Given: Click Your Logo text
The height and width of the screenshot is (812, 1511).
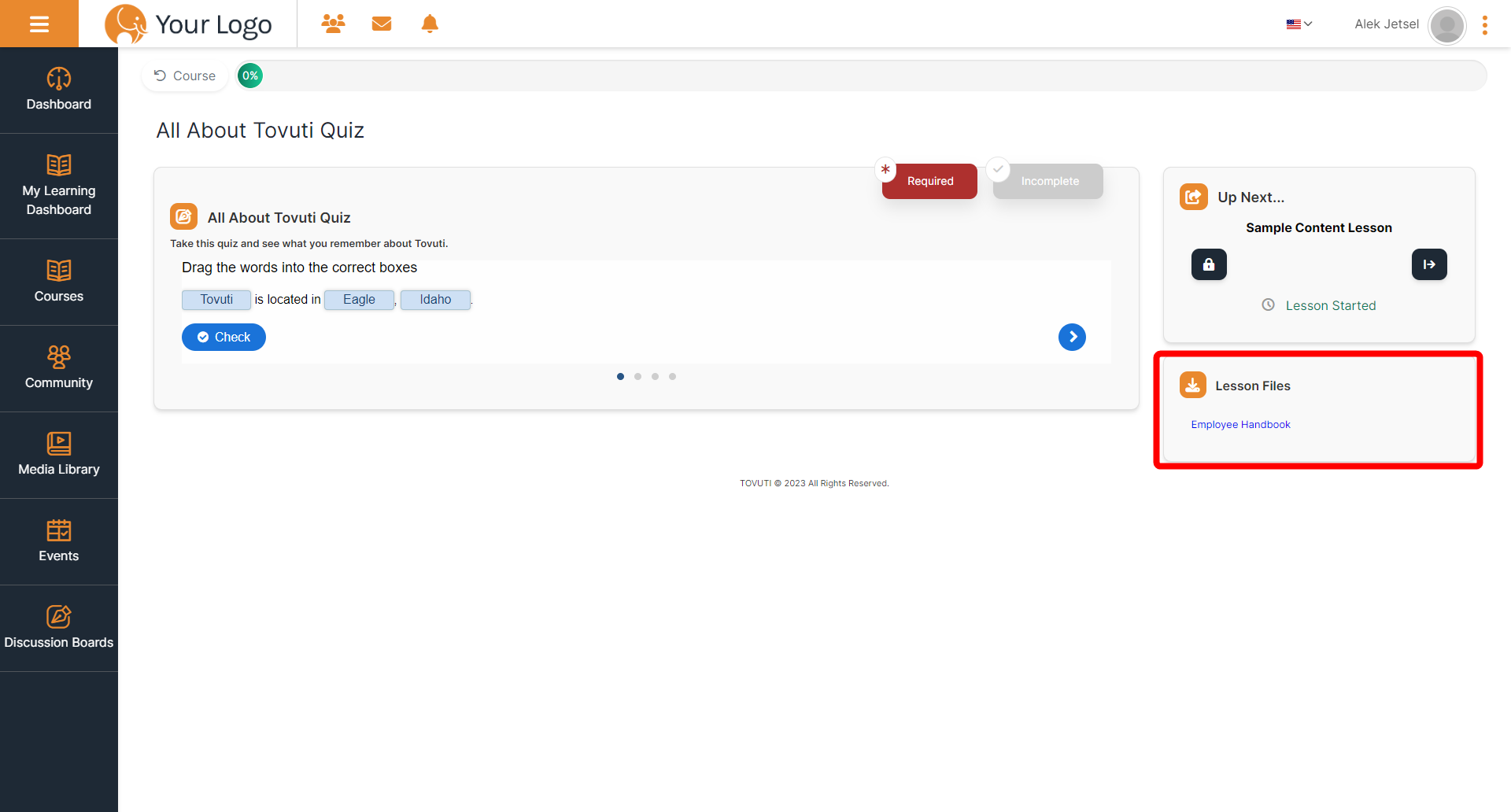Looking at the screenshot, I should [213, 25].
